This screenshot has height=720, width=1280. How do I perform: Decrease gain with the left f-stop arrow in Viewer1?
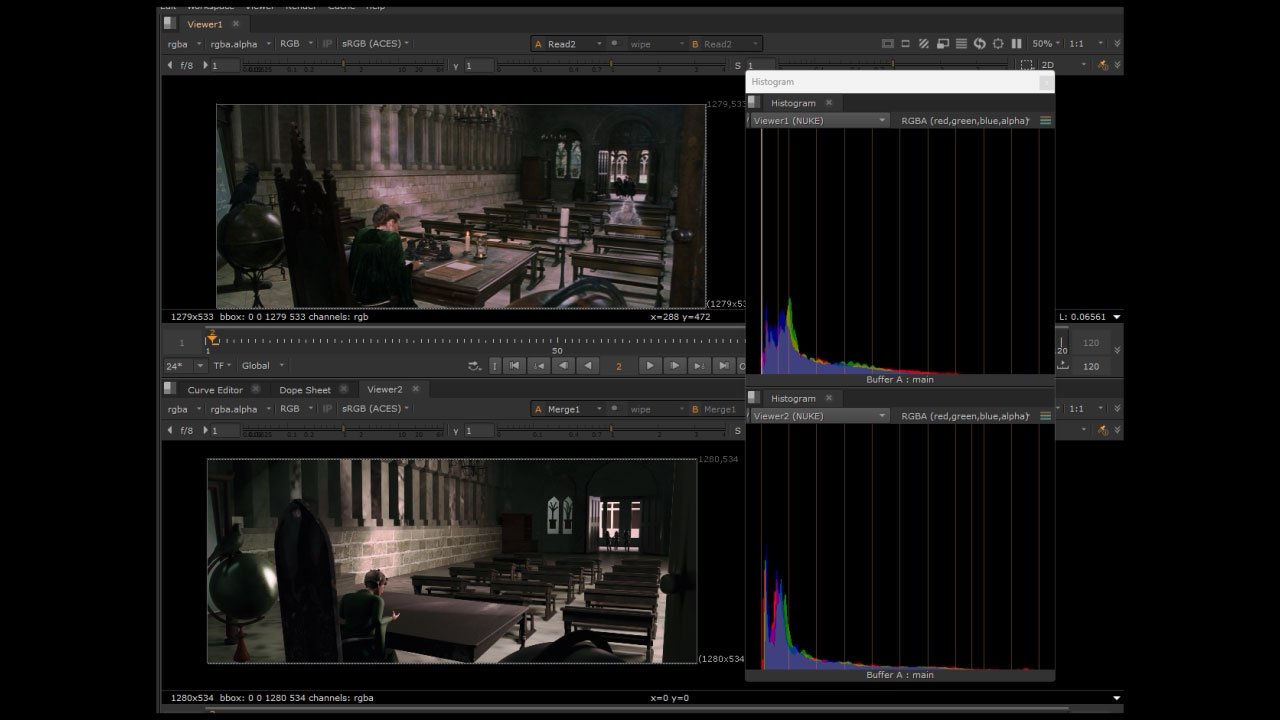169,65
